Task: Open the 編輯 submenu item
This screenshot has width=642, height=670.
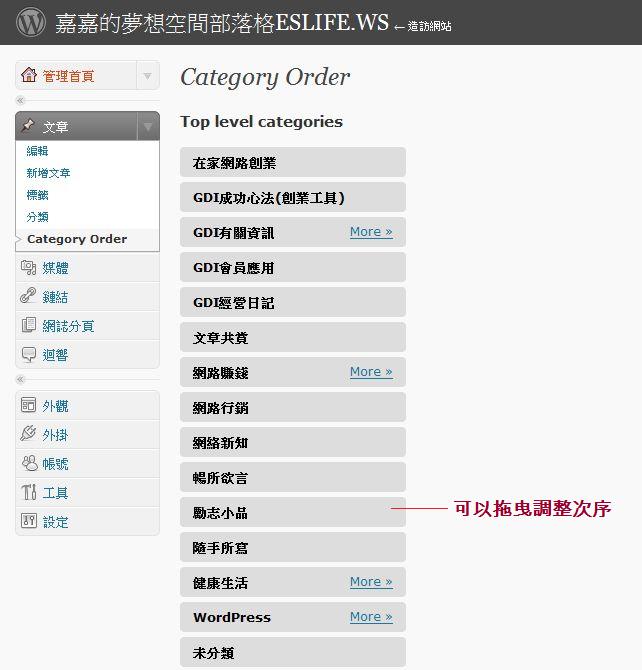Action: coord(38,151)
